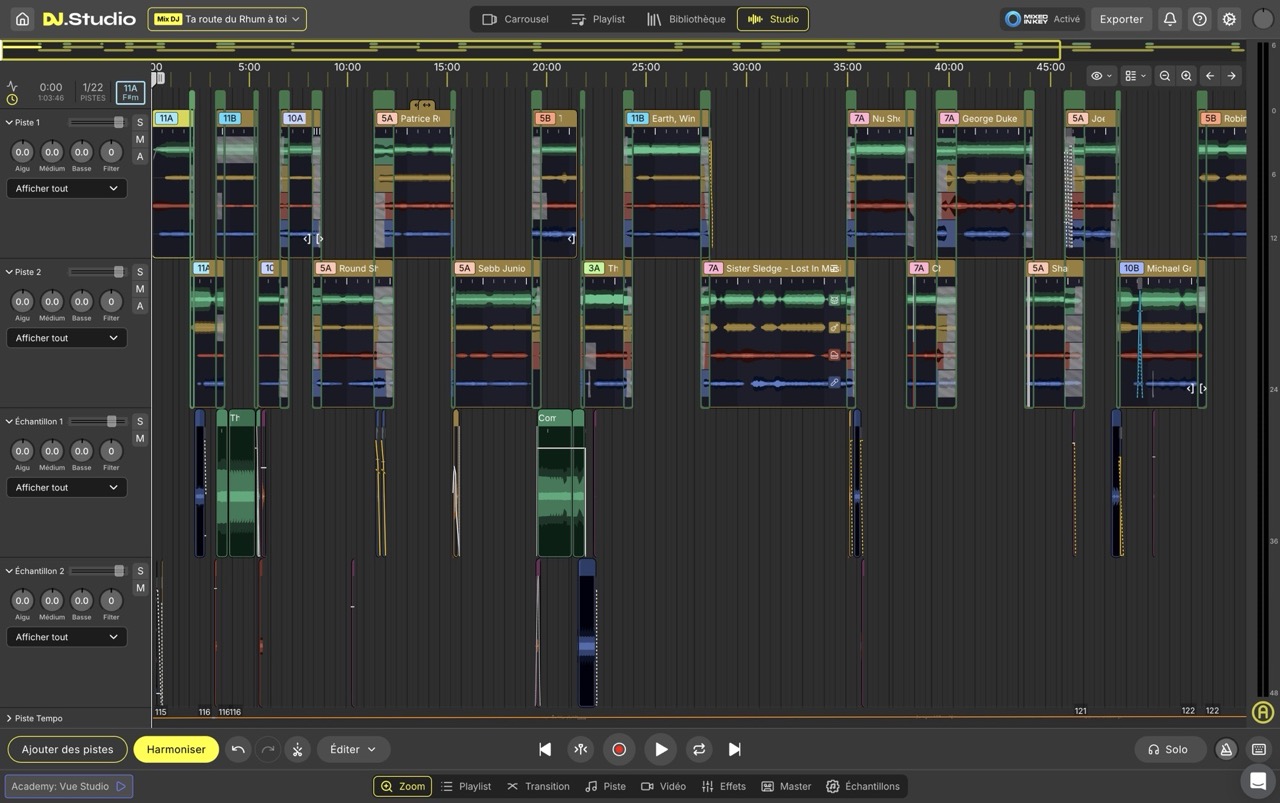
Task: Solo Échantillon 2 with the S button
Action: point(140,571)
